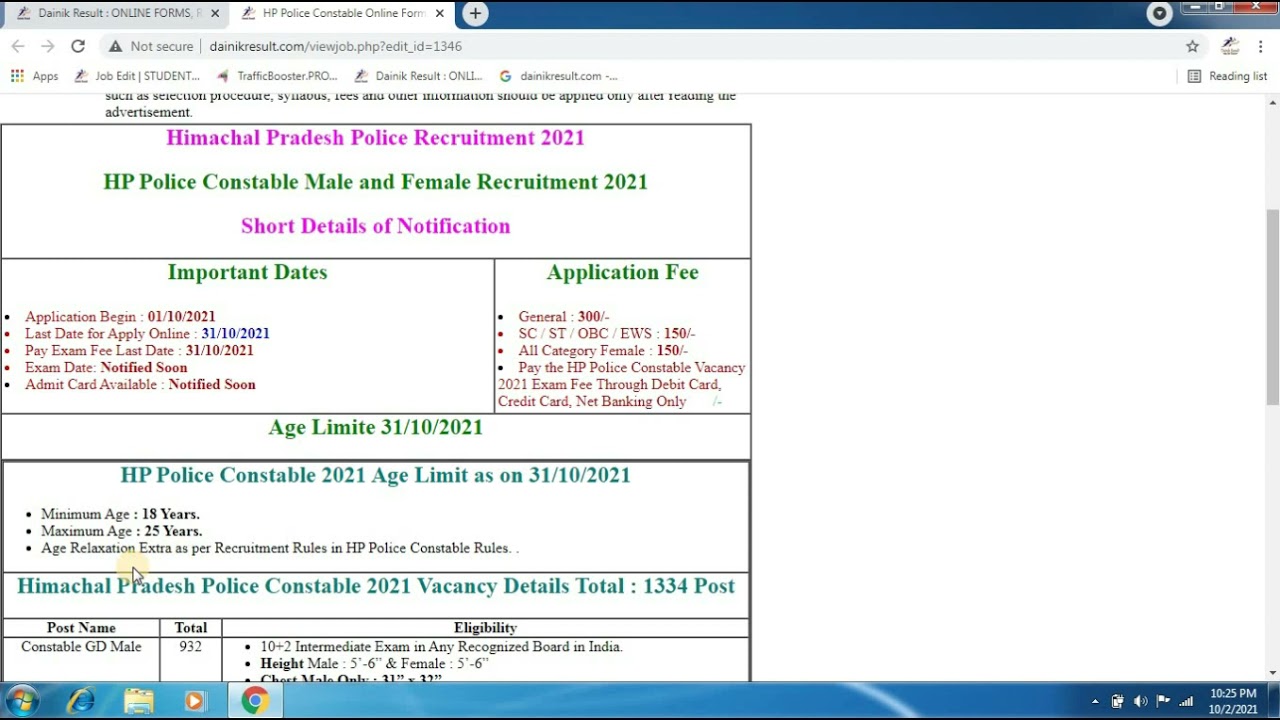Viewport: 1280px width, 720px height.
Task: Open the dainikresult.com Google bookmark
Action: tap(558, 76)
